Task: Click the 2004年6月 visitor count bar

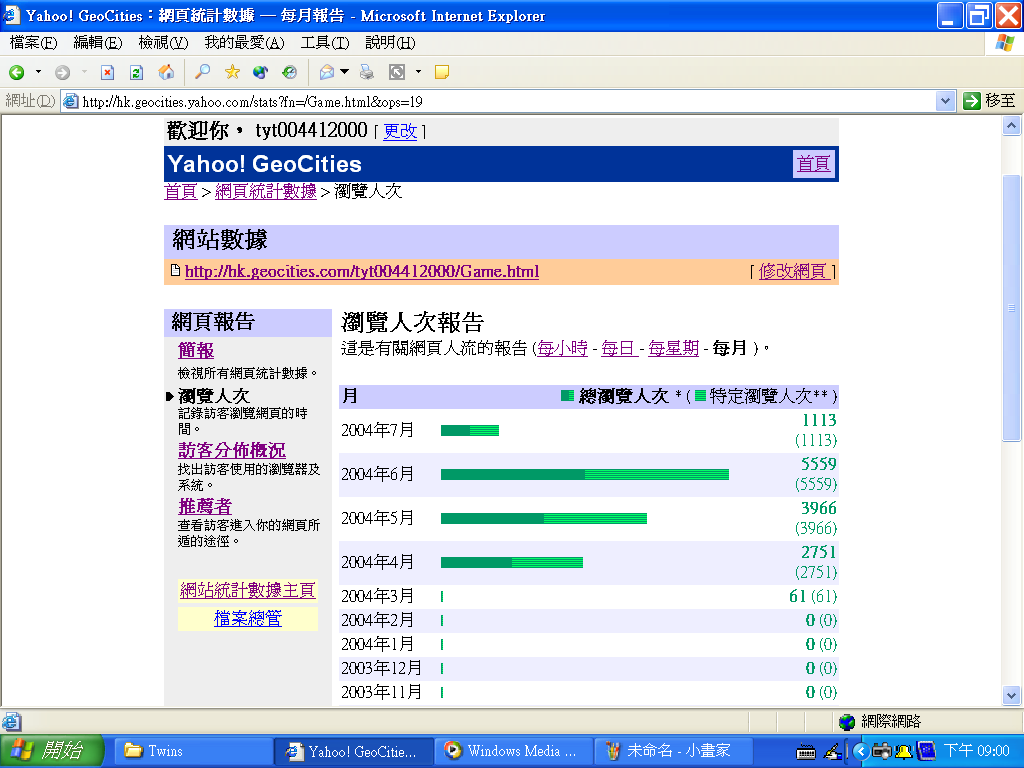Action: [x=584, y=475]
